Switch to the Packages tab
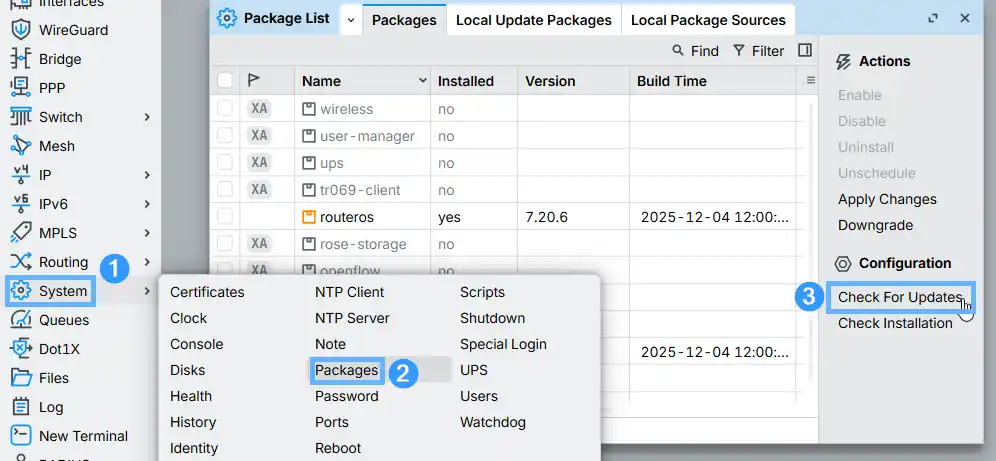The image size is (996, 461). coord(404,20)
